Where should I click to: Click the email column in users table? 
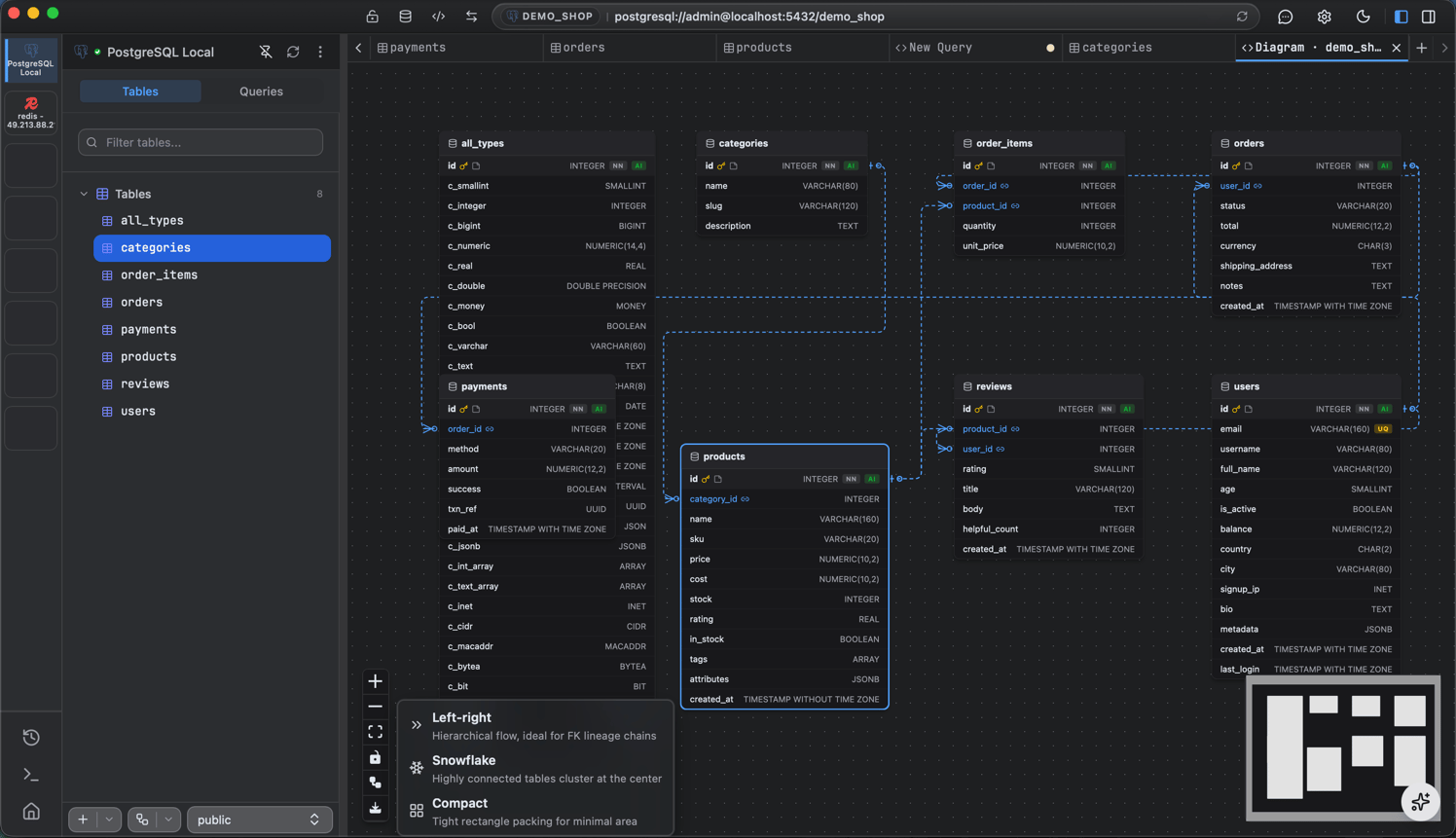[x=1307, y=429]
